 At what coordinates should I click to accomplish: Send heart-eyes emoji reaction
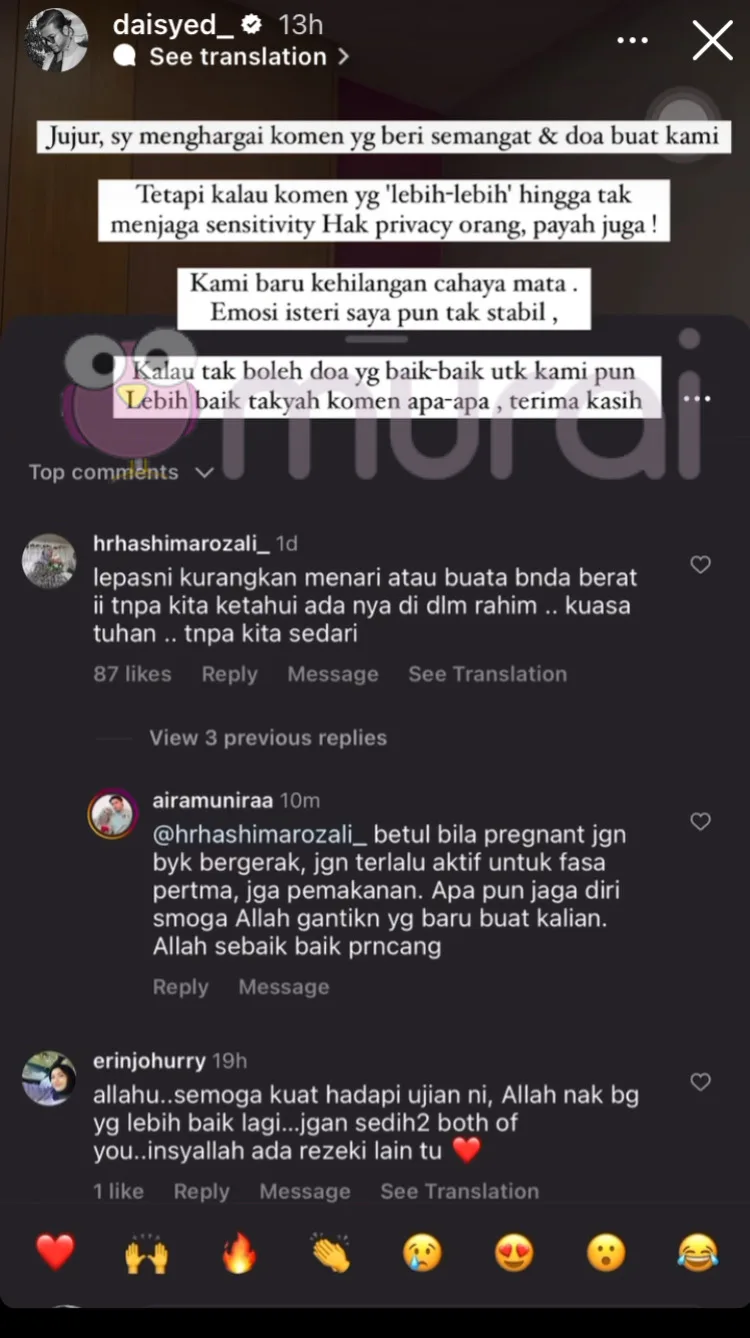tap(514, 1252)
